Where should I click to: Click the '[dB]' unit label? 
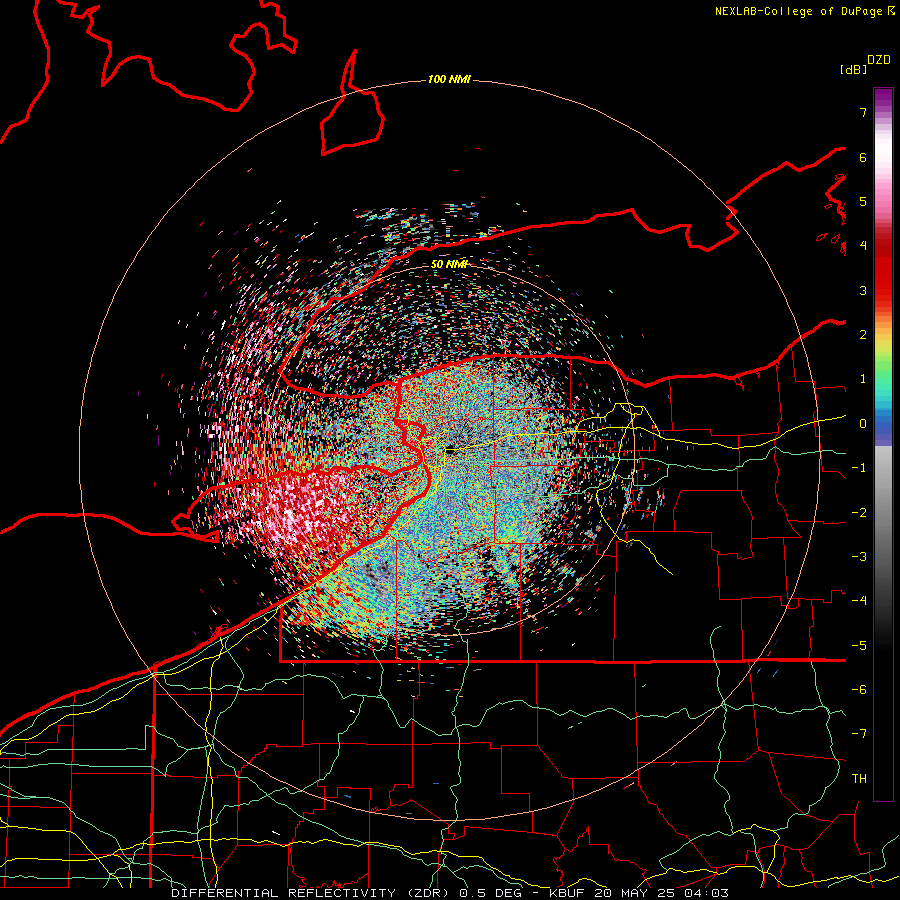coord(853,69)
